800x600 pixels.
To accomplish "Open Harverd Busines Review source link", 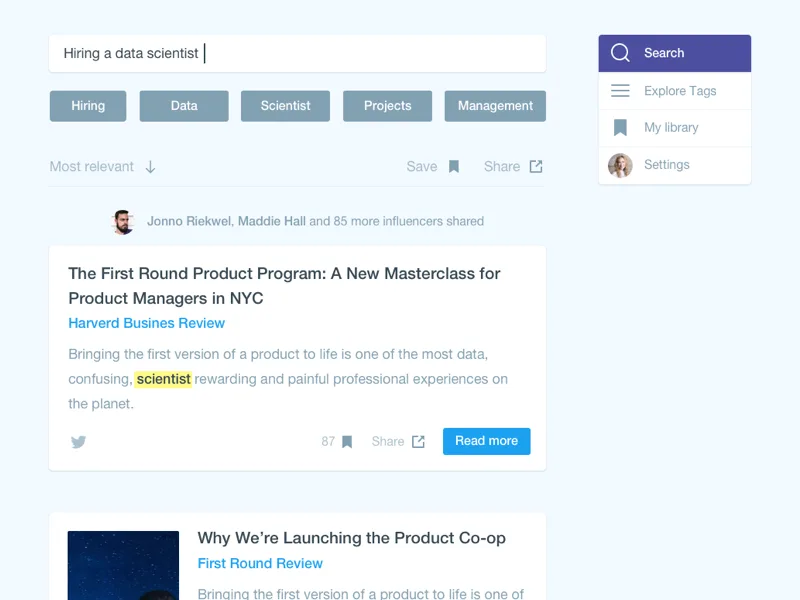I will [x=146, y=323].
